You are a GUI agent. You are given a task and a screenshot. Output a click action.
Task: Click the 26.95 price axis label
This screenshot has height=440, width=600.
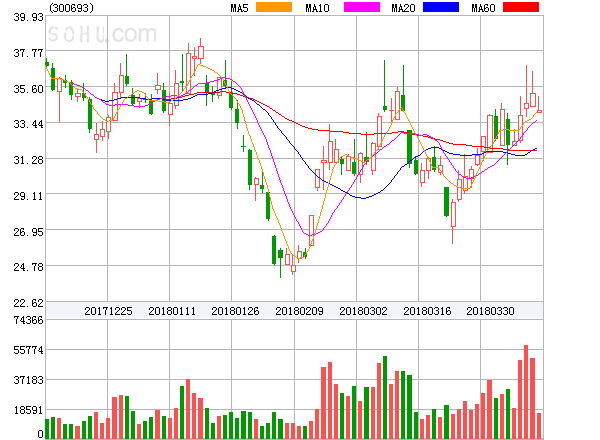[x=28, y=231]
